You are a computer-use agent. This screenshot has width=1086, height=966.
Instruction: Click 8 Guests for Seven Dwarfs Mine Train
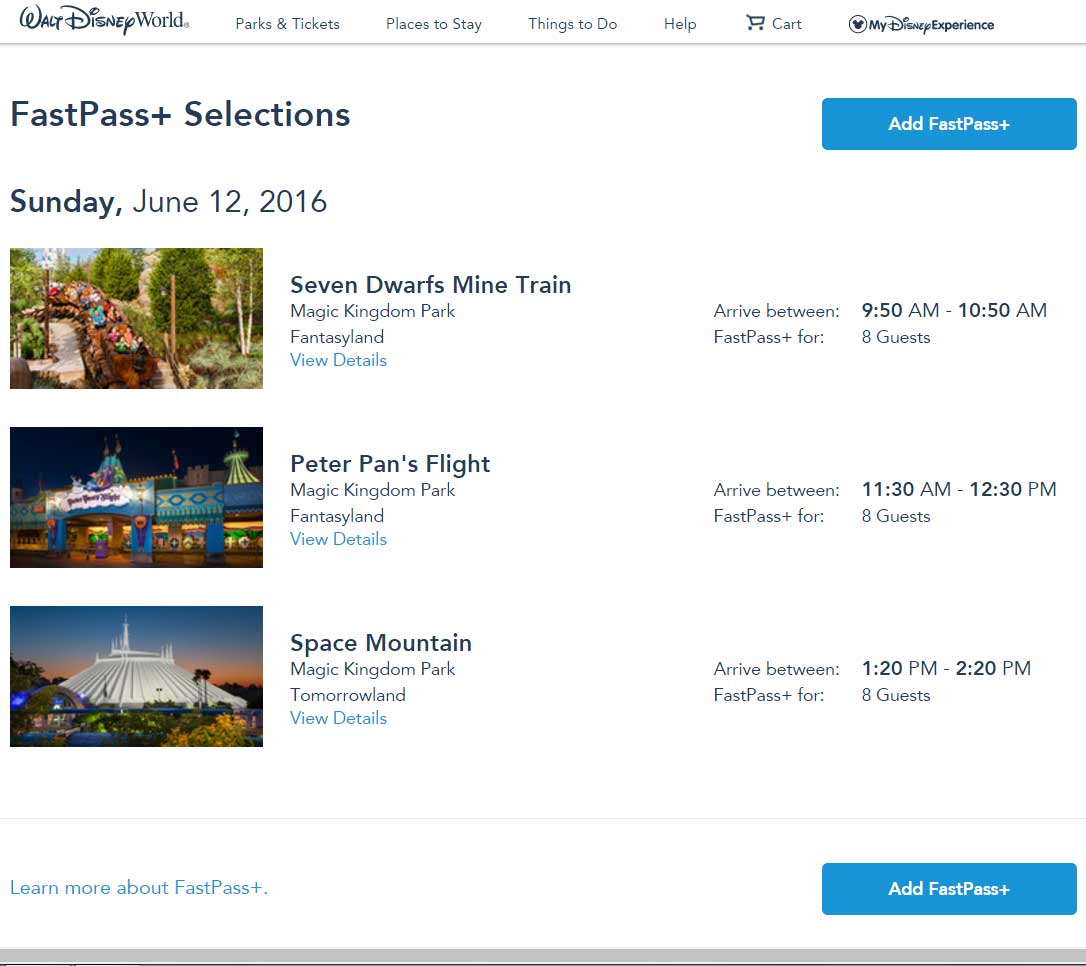[896, 337]
